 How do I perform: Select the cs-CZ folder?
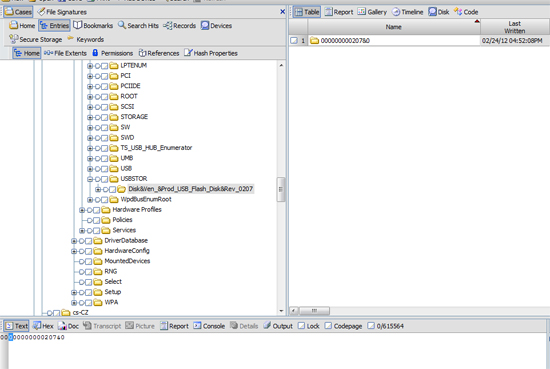click(x=80, y=313)
